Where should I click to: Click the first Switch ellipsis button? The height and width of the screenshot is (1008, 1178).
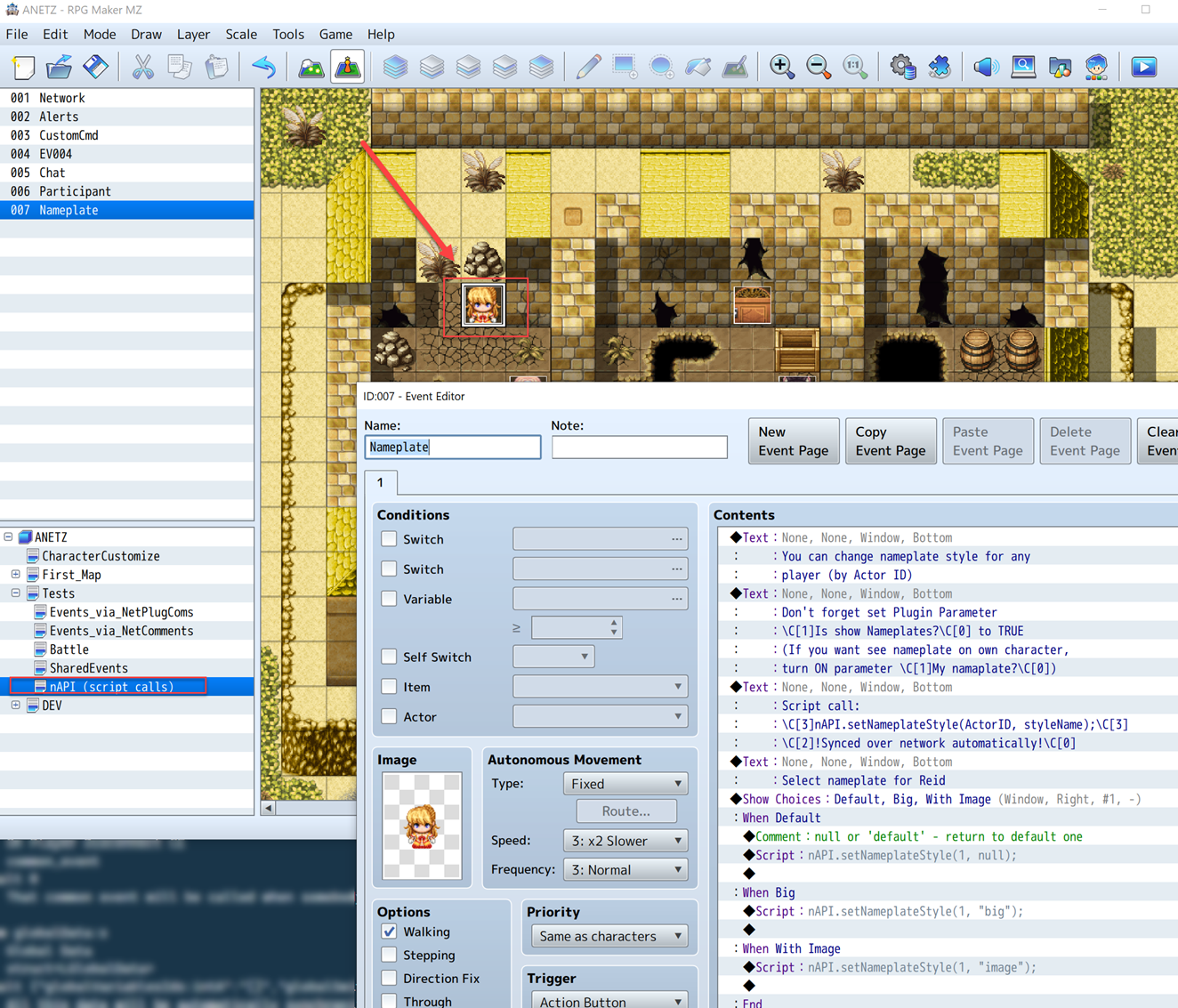(x=677, y=539)
